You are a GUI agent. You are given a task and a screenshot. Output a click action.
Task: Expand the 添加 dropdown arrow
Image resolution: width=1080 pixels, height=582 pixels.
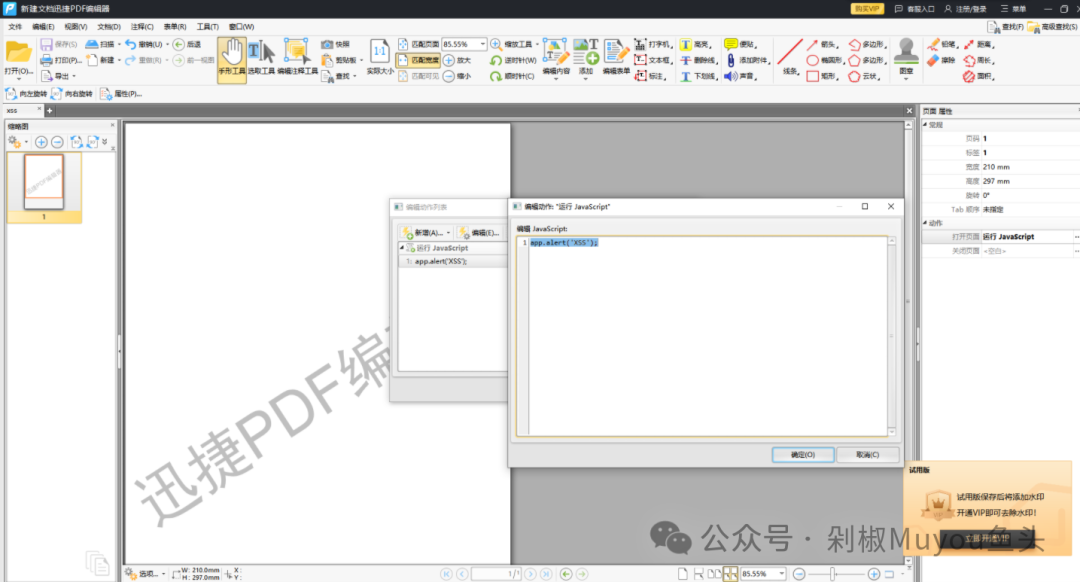[585, 79]
